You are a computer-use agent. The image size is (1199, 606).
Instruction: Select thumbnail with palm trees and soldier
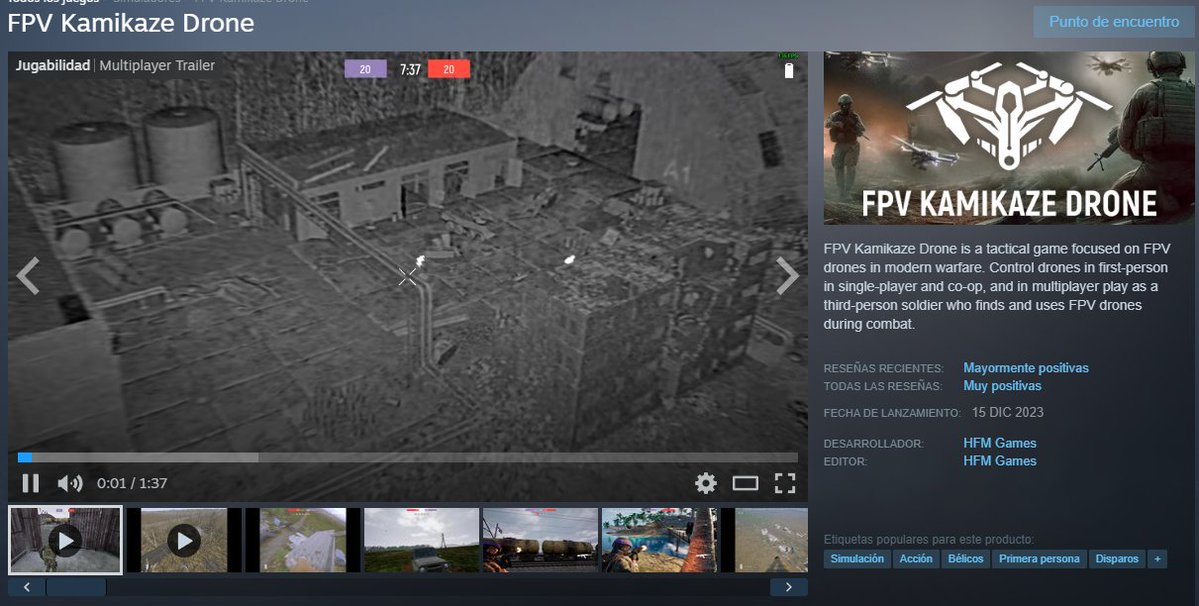659,540
